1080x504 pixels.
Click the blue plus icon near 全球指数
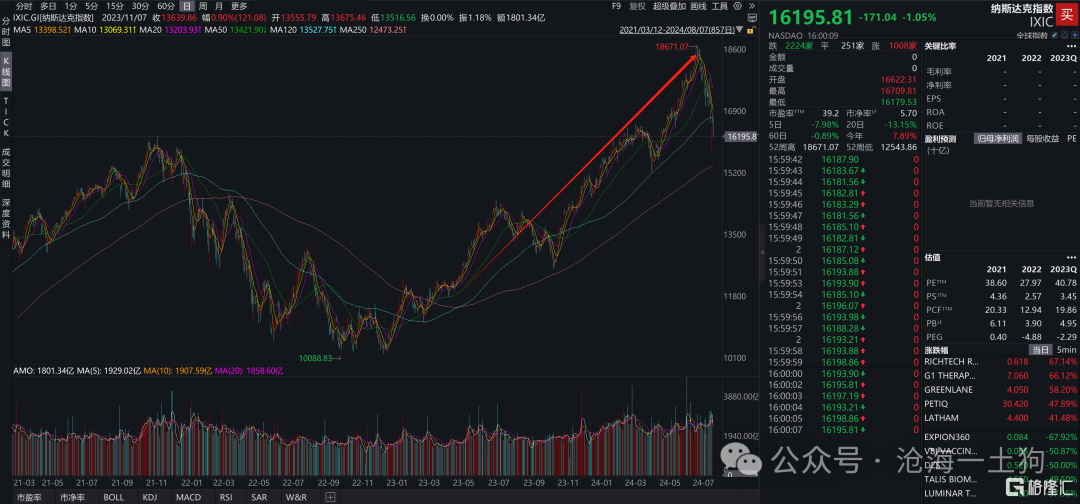(1074, 34)
